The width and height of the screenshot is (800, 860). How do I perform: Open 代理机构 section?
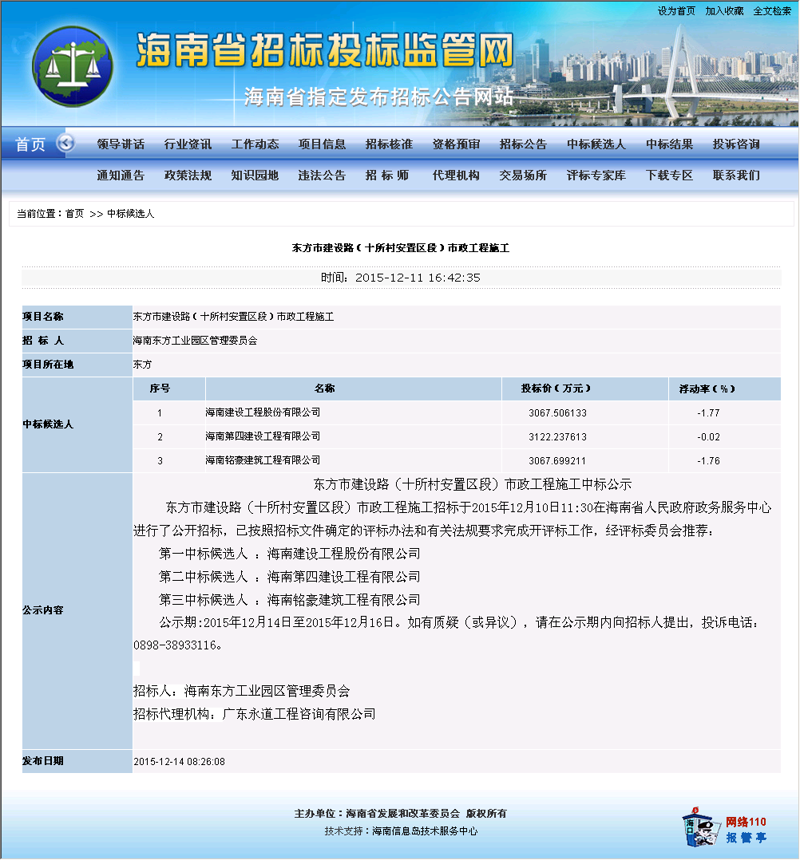[456, 176]
